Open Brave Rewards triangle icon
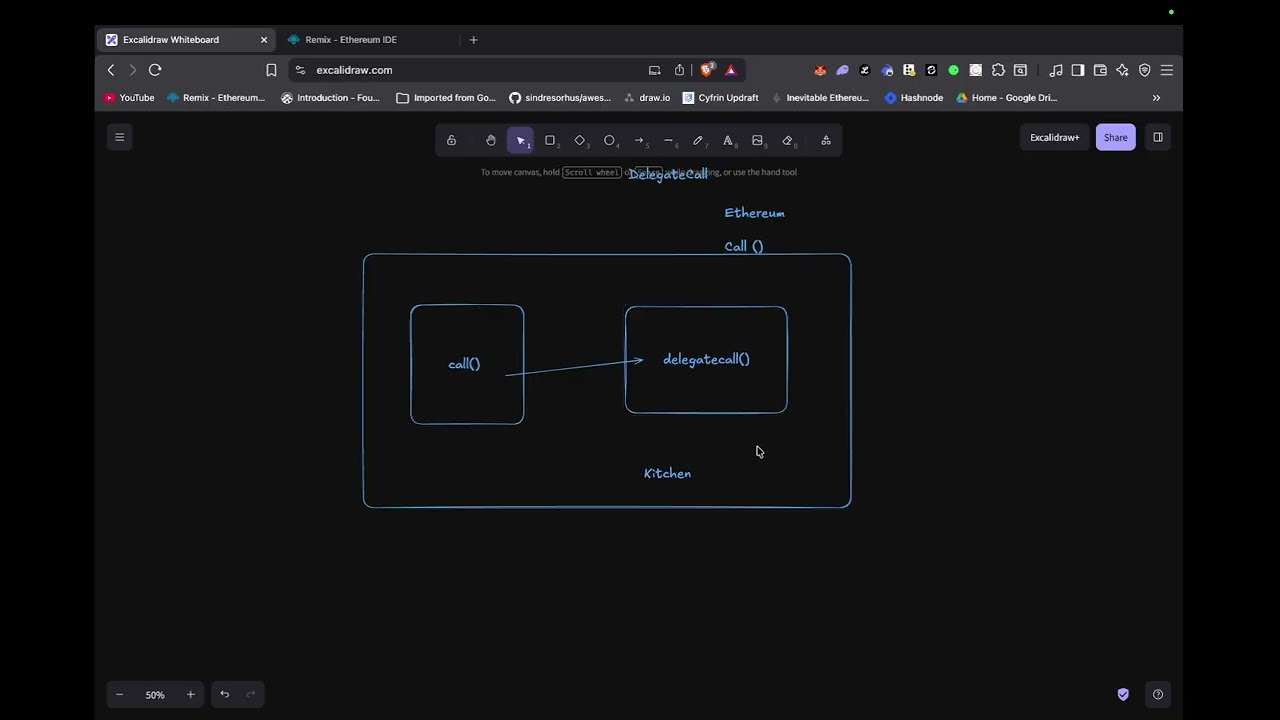The image size is (1280, 720). pyautogui.click(x=731, y=70)
